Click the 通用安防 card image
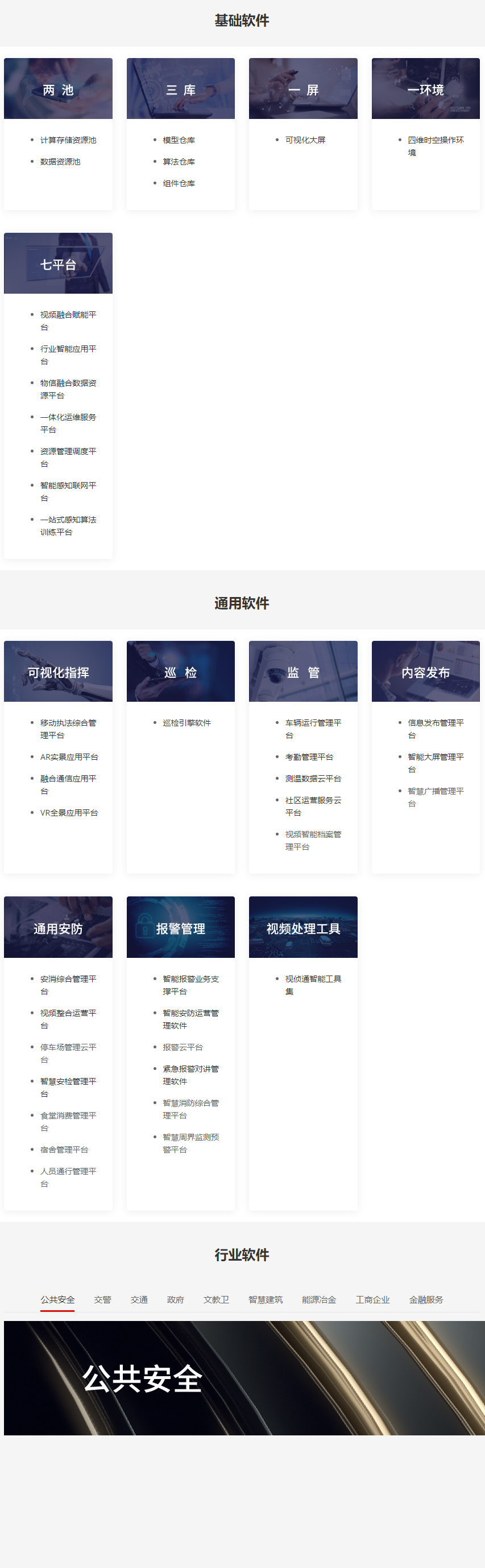Viewport: 485px width, 1568px height. click(59, 927)
